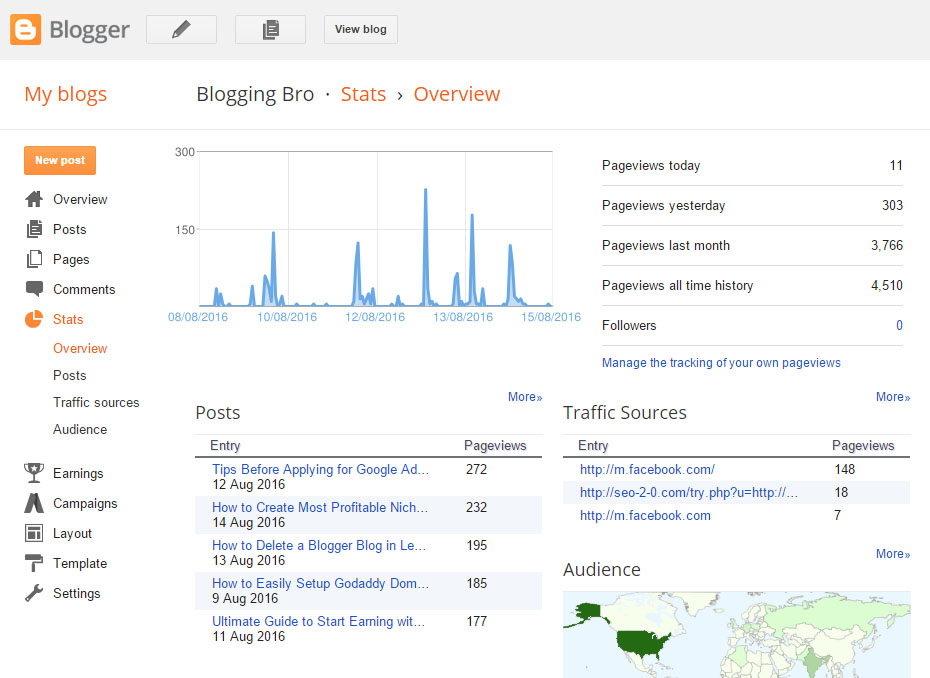Click chart date label 15/08/2016
The width and height of the screenshot is (930, 678).
coord(551,317)
